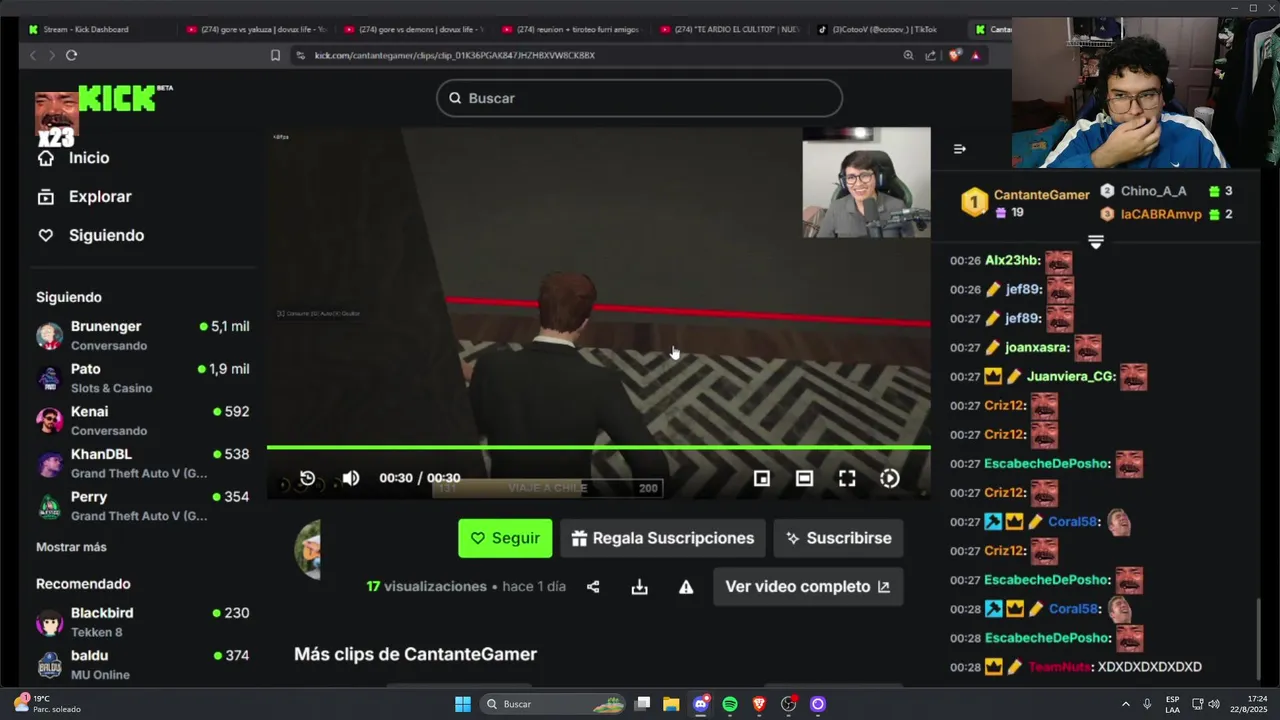Screen dimensions: 1280x720
Task: Click the Kick logo
Action: (x=119, y=99)
